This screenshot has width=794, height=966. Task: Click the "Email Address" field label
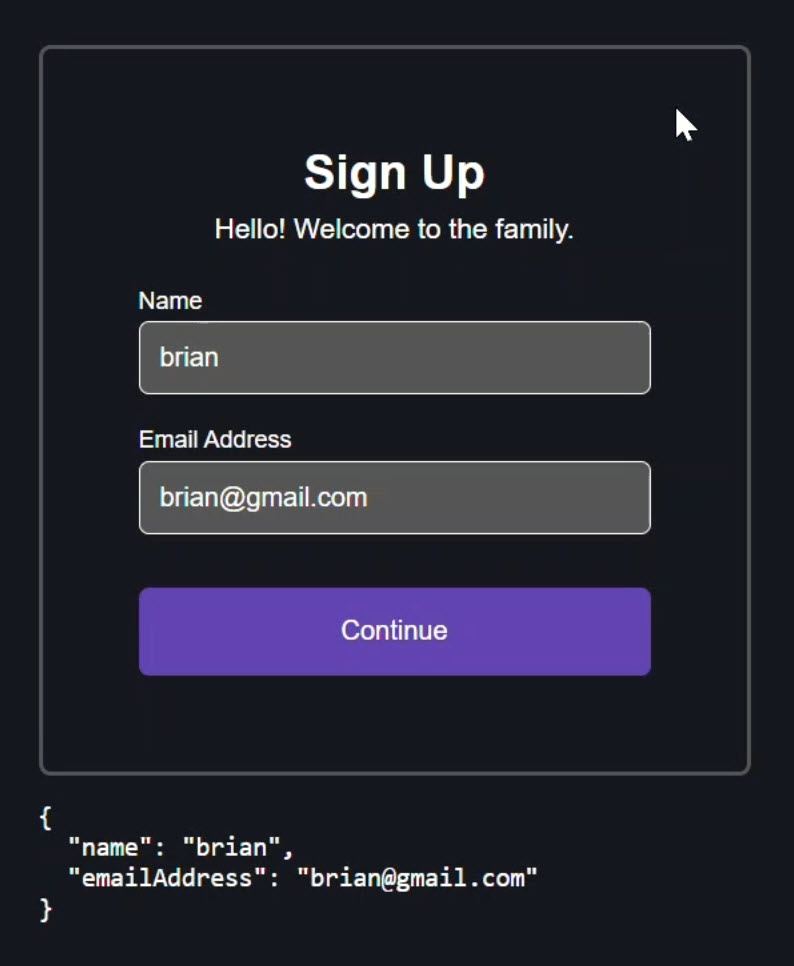pos(215,440)
